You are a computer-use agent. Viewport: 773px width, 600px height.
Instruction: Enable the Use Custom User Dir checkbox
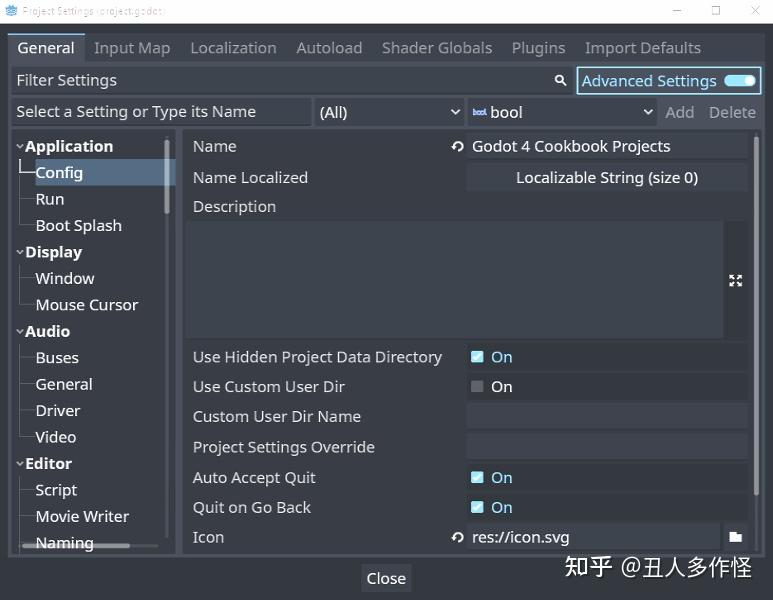(x=477, y=387)
